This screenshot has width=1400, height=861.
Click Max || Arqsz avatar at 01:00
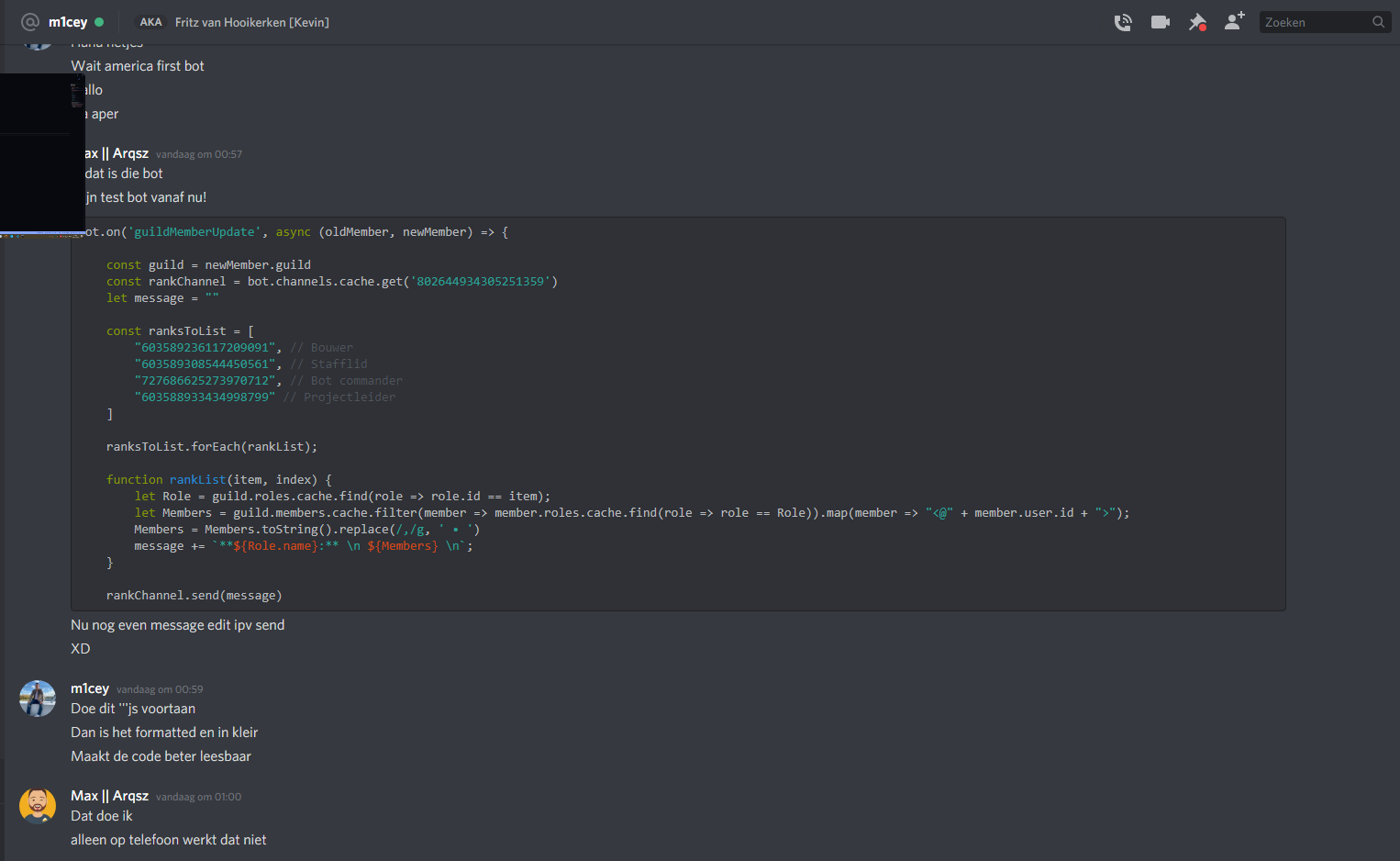pyautogui.click(x=38, y=806)
